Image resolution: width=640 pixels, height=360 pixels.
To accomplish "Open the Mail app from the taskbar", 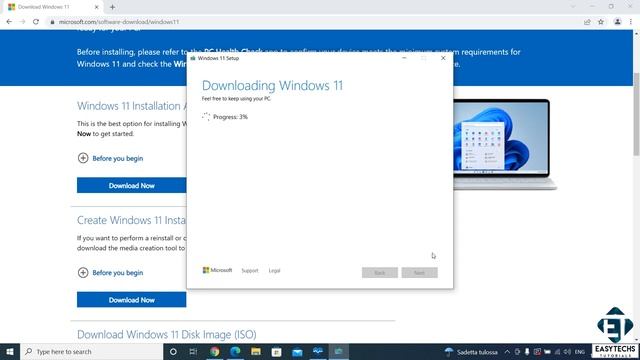I will tap(297, 351).
